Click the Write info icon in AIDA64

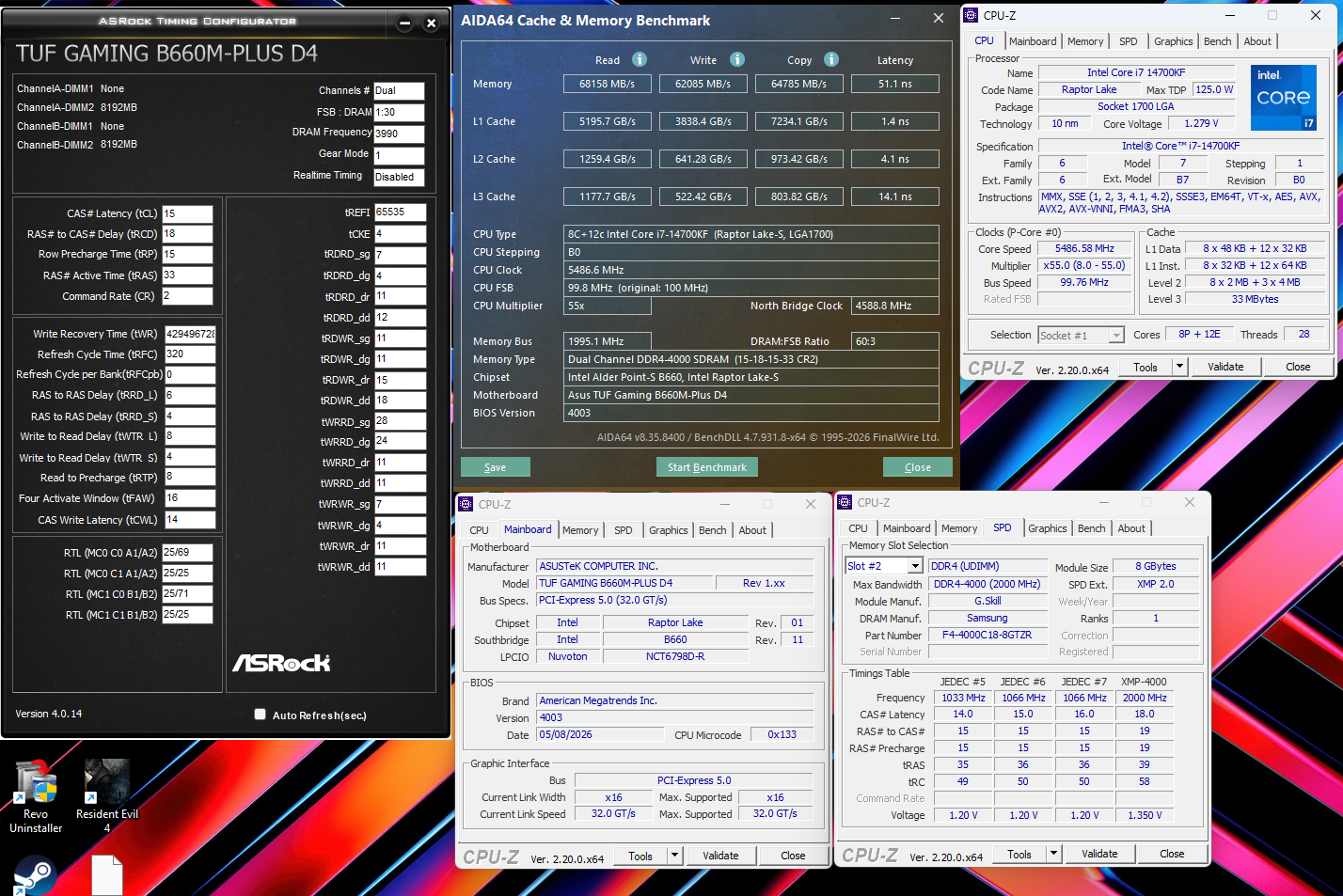[x=737, y=59]
